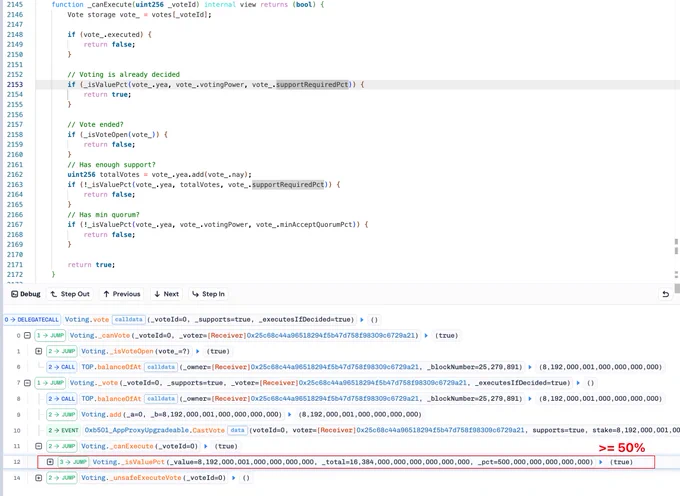The width and height of the screenshot is (680, 496).
Task: Click highlighted supportRequiredPct on line 2163
Action: (x=288, y=185)
